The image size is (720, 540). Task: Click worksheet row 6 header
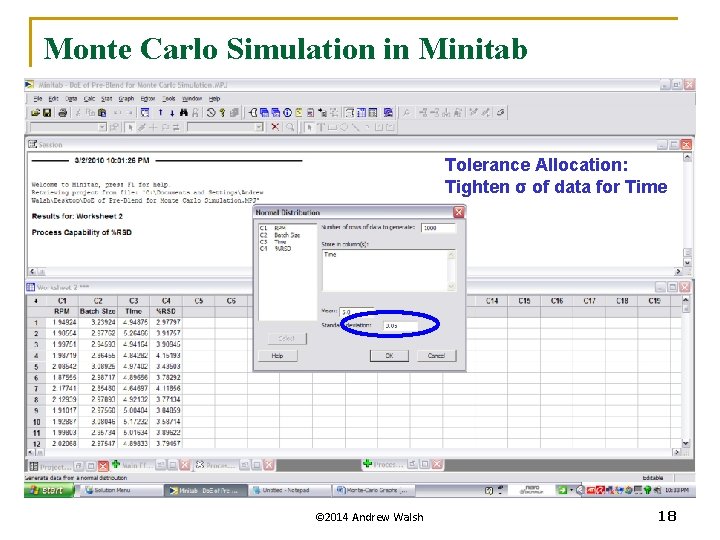36,378
